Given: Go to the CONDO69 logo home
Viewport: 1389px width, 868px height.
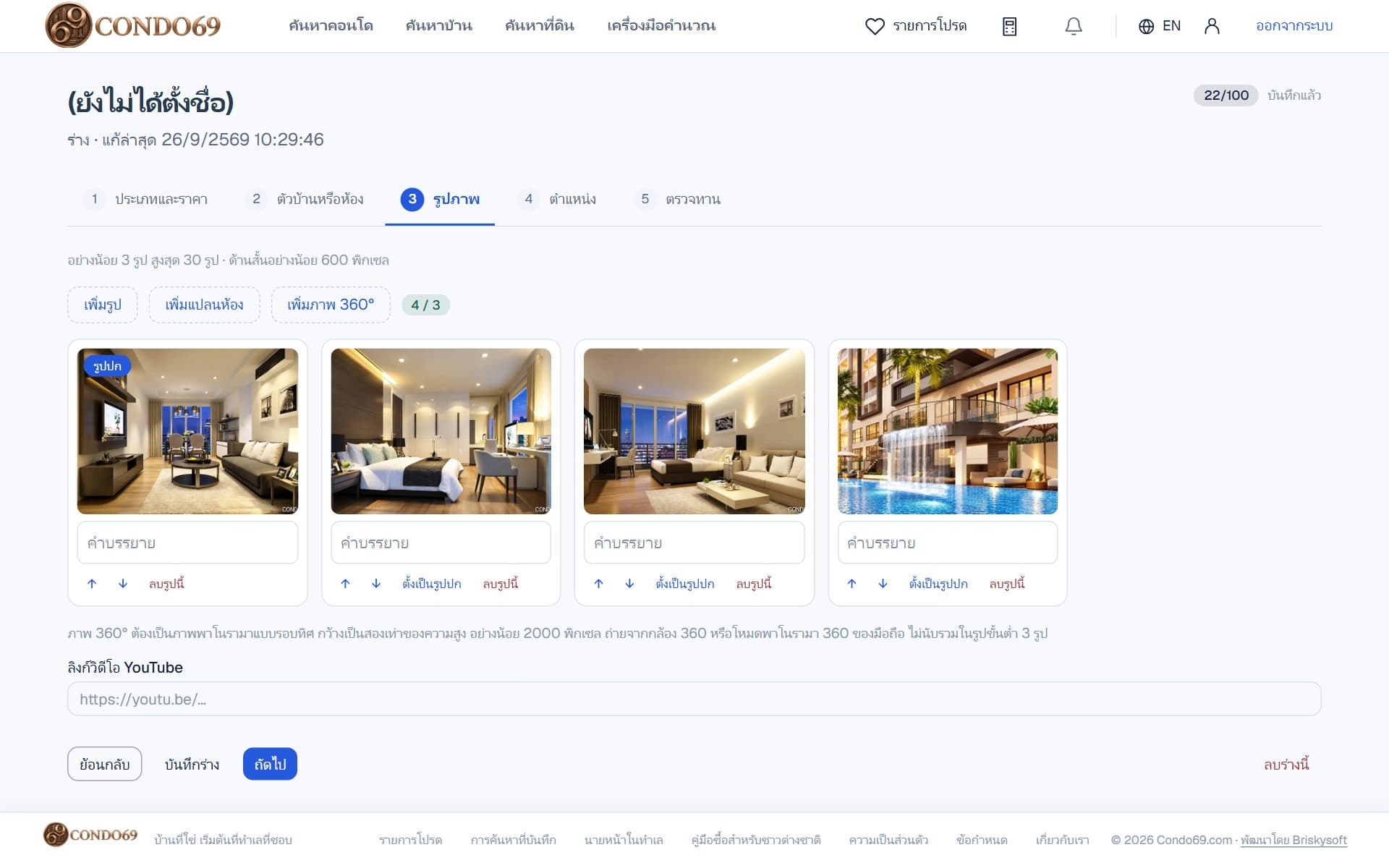Looking at the screenshot, I should [133, 25].
